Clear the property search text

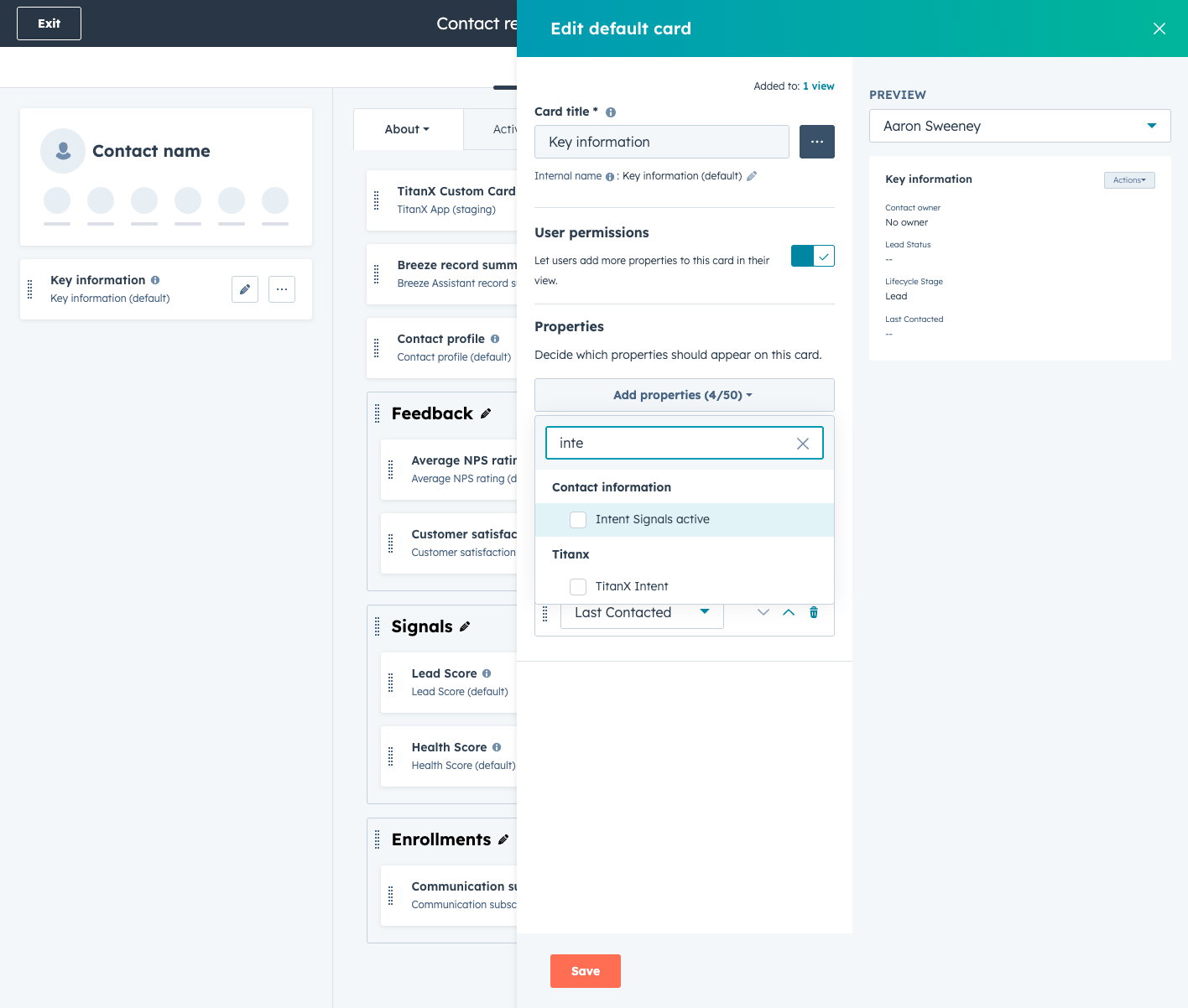tap(803, 444)
